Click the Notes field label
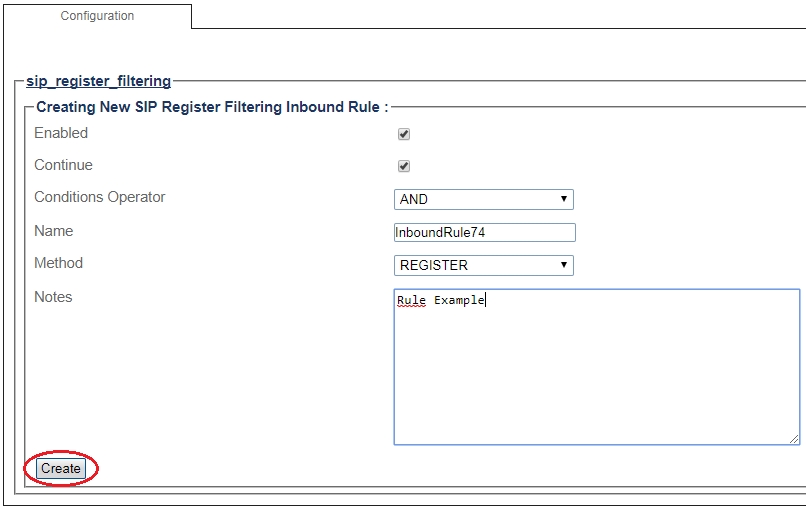Viewport: 806px width, 510px height. 53,297
